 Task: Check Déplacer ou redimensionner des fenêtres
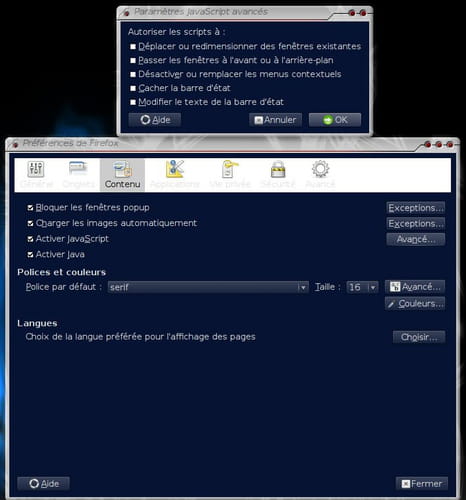point(133,46)
